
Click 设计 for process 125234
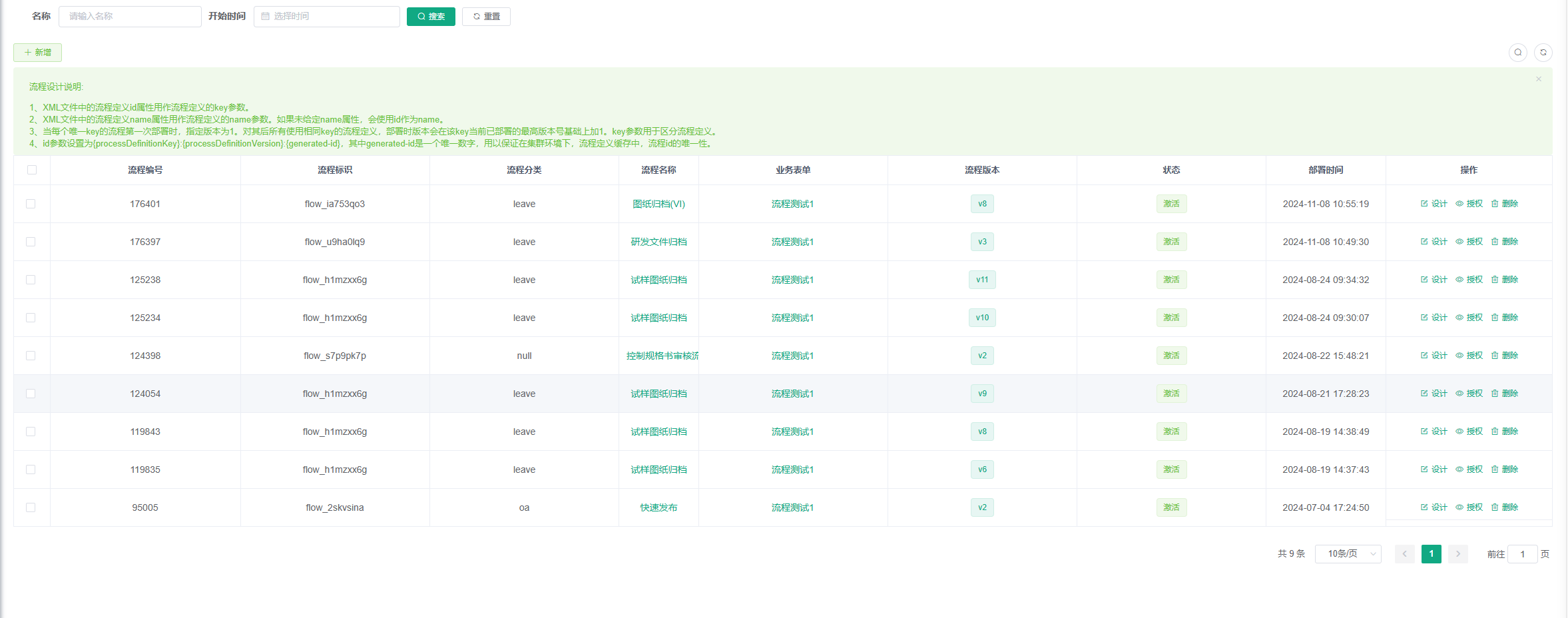1434,318
